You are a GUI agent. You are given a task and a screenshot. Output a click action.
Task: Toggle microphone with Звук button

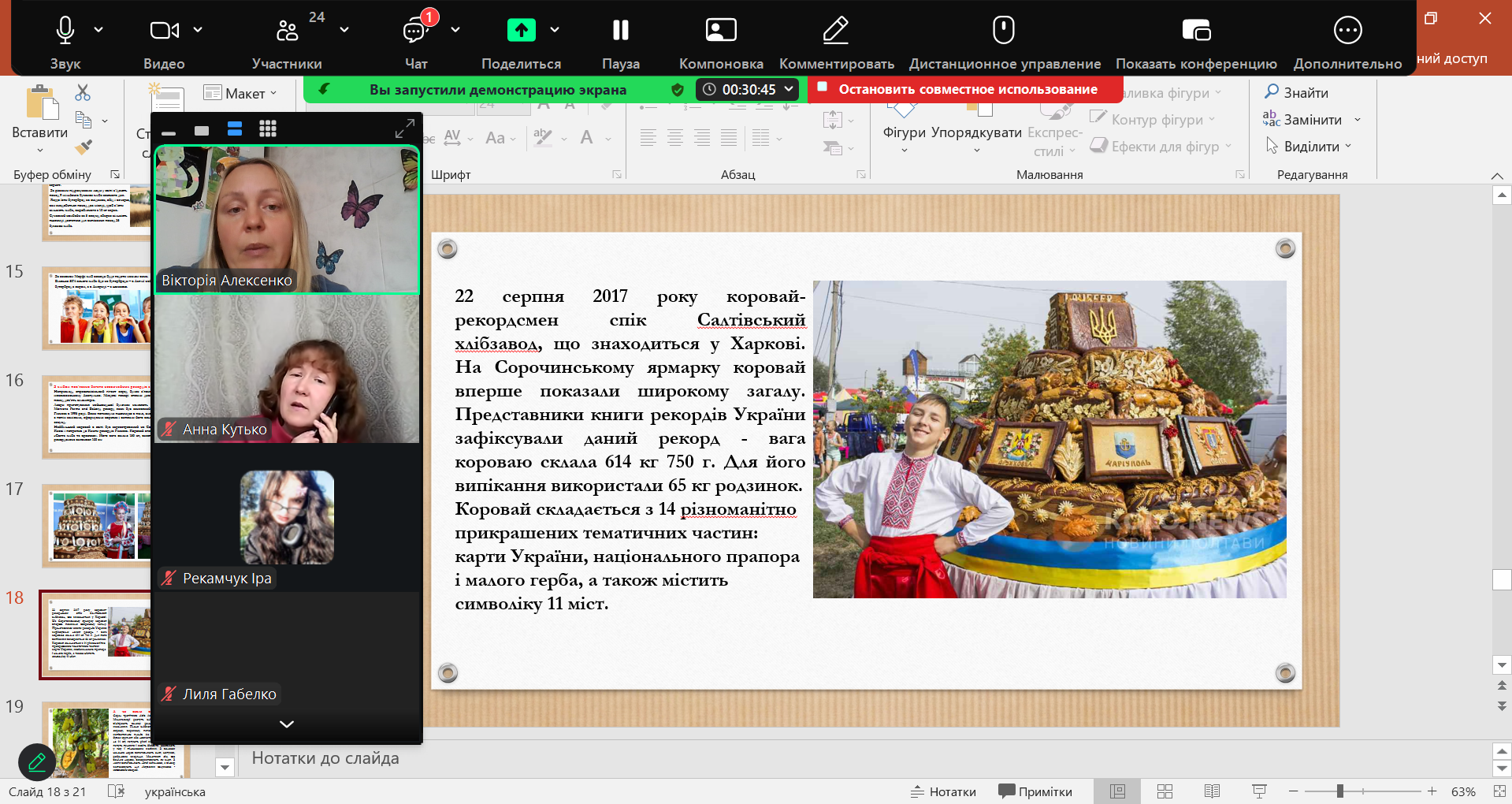pos(65,31)
